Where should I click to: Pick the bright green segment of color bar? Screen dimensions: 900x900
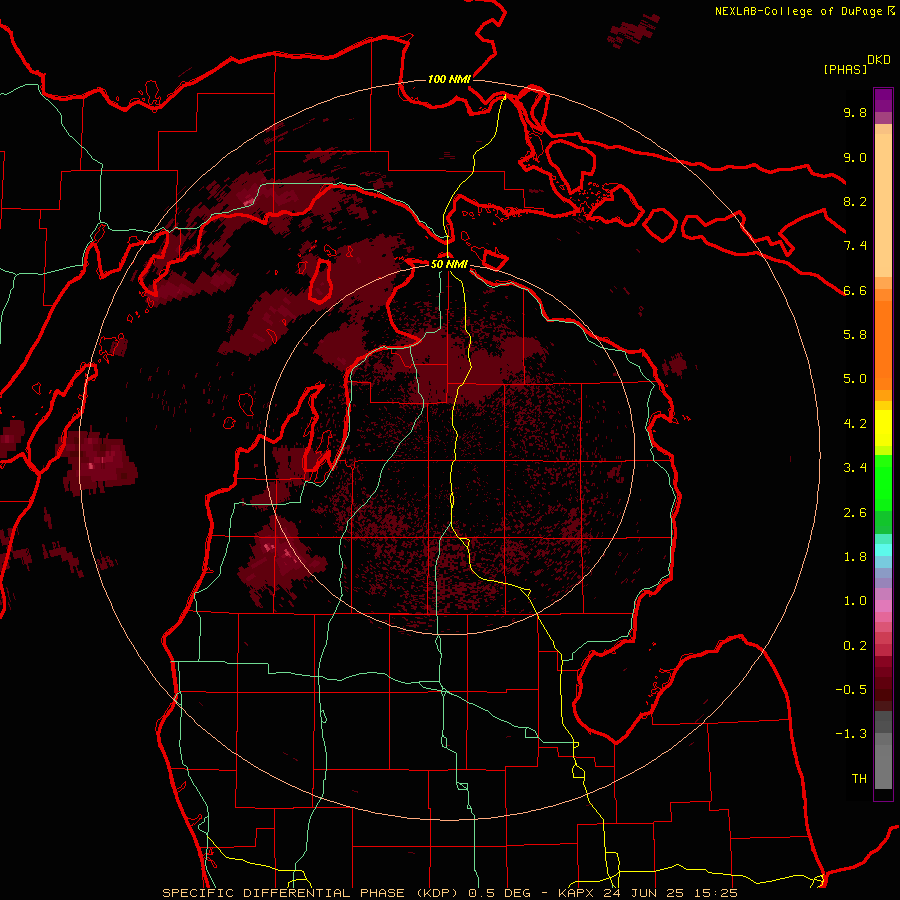tap(883, 482)
